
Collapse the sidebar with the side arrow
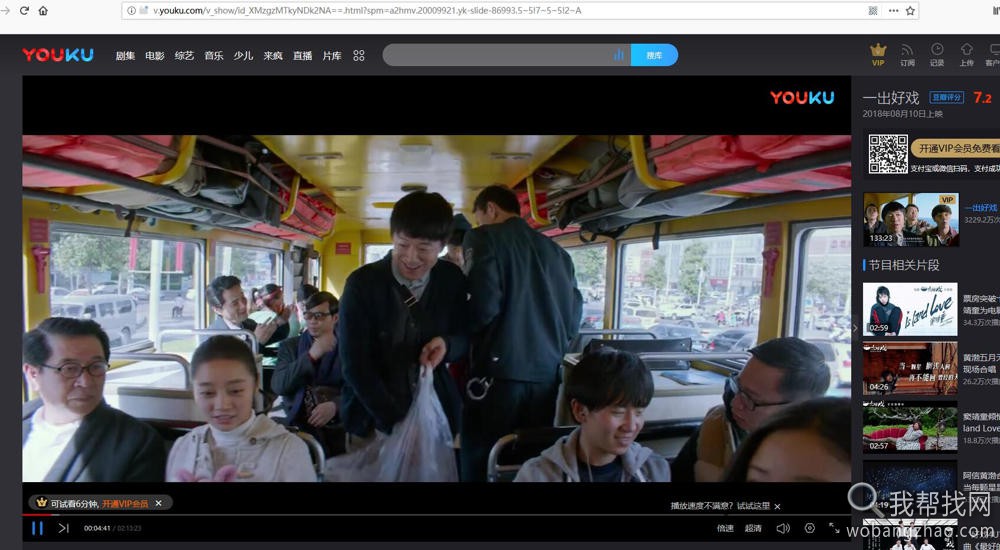[855, 329]
